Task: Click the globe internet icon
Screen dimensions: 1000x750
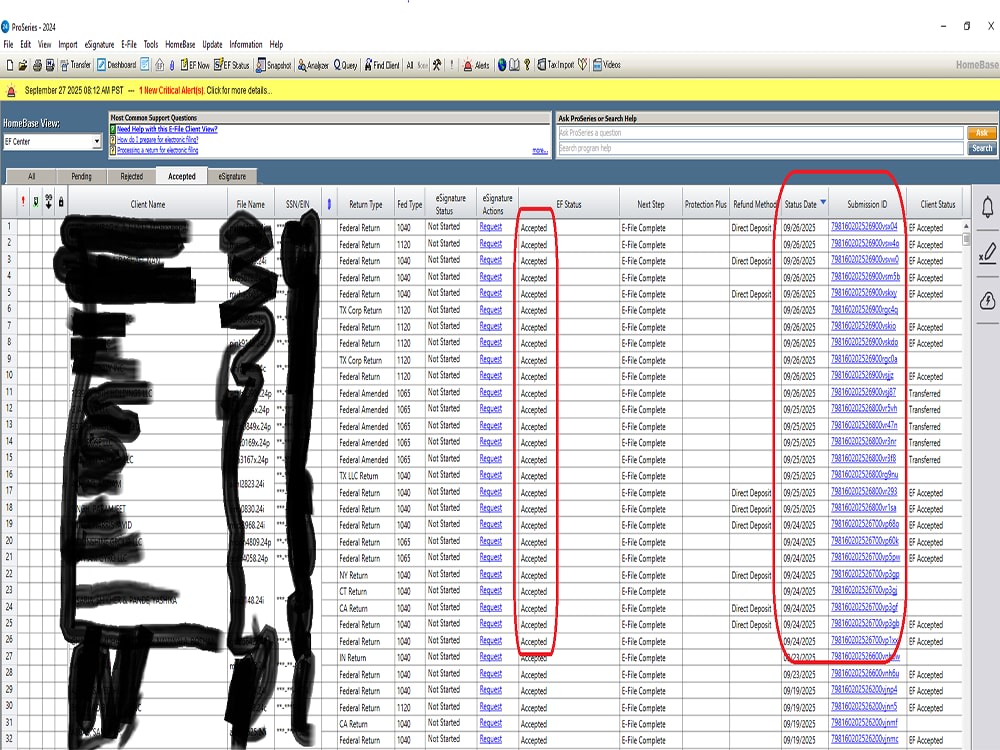Action: pos(502,65)
